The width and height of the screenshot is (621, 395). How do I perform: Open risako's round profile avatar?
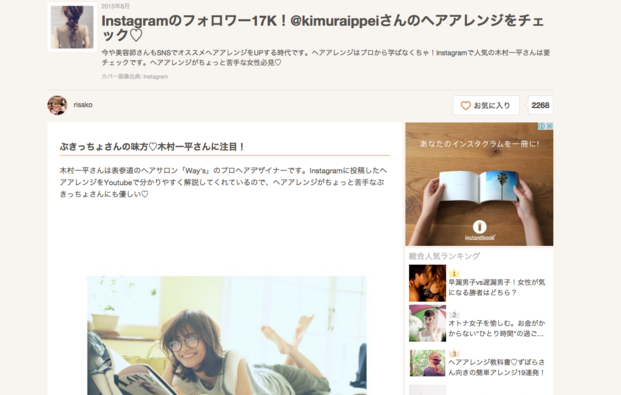pos(57,105)
